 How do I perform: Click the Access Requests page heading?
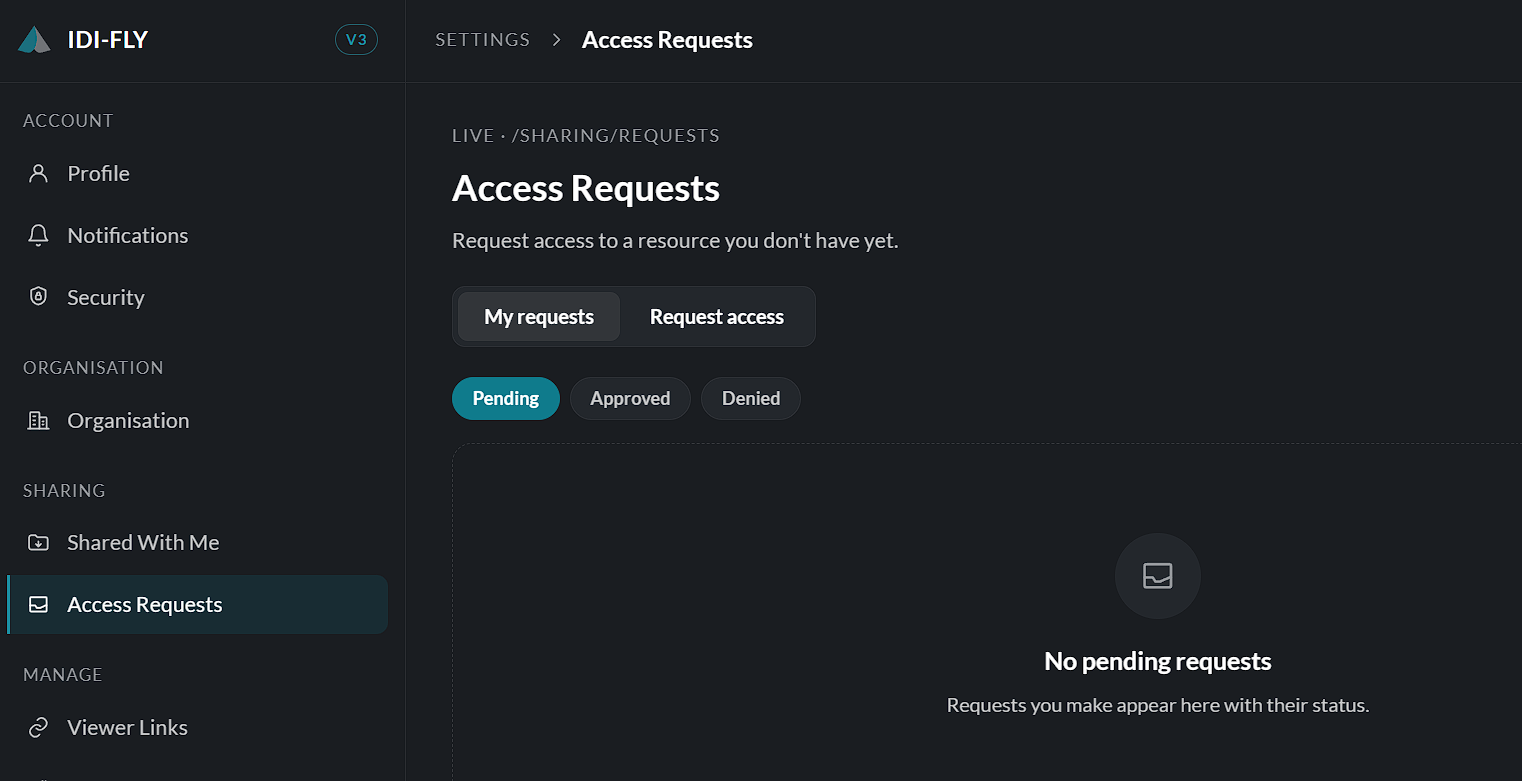point(586,188)
